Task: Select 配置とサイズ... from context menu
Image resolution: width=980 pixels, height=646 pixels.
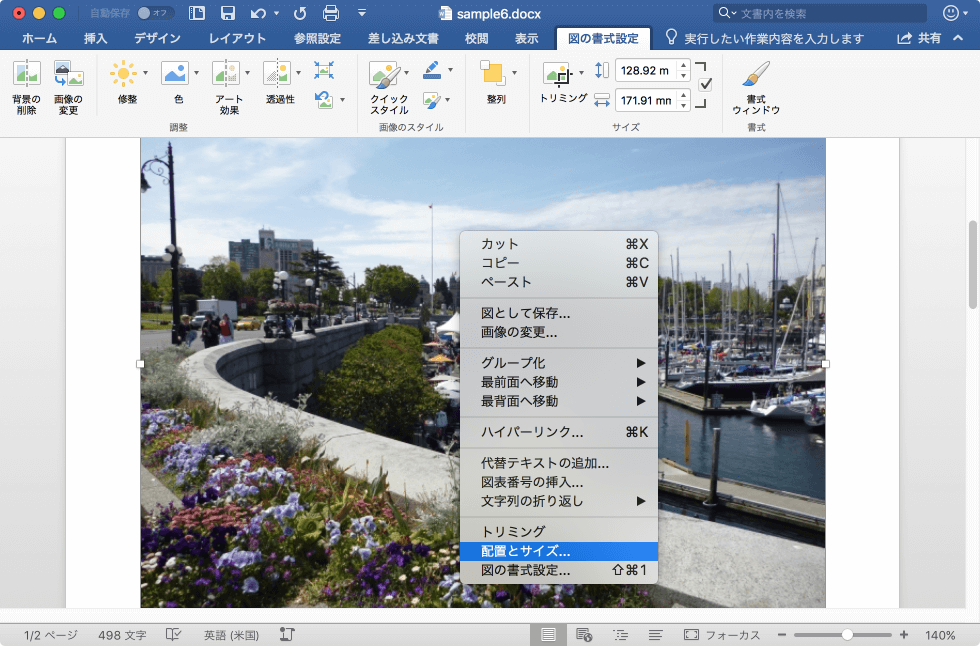Action: [526, 551]
